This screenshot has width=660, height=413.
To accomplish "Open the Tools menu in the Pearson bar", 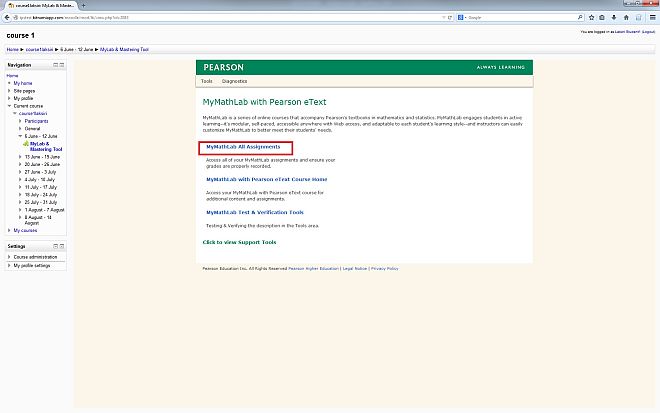I will (206, 80).
